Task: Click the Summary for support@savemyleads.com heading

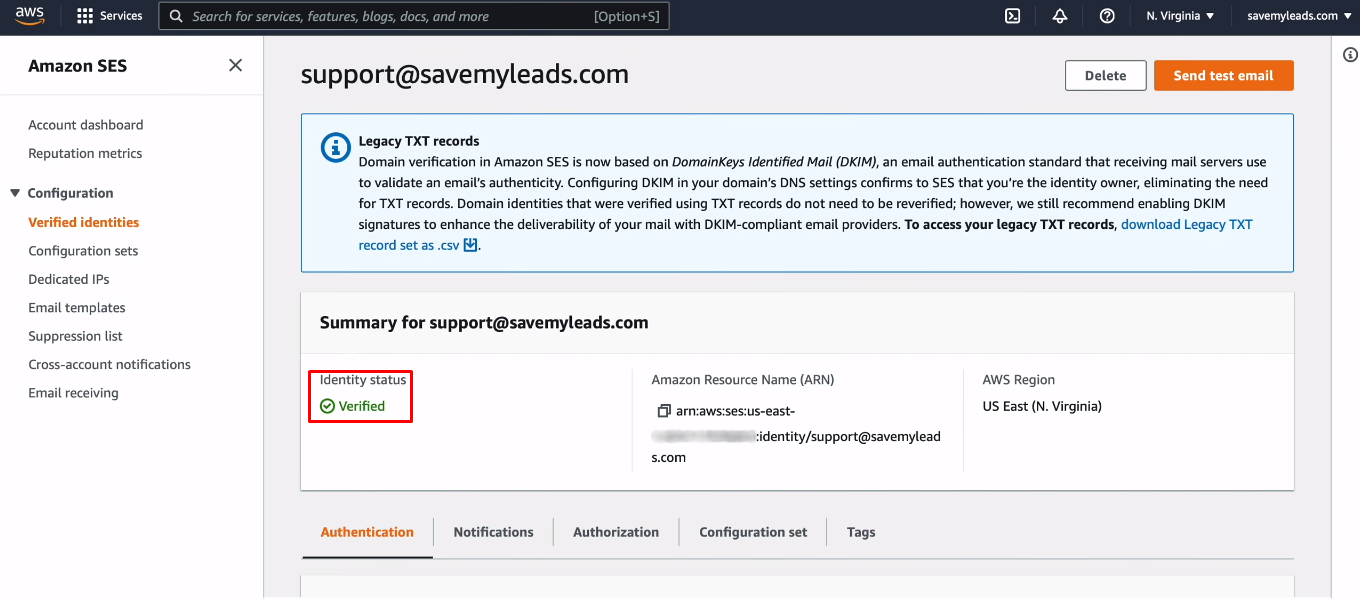Action: [x=484, y=323]
